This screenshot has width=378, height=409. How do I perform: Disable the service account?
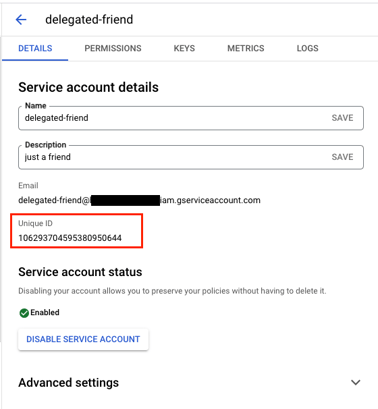pos(83,339)
